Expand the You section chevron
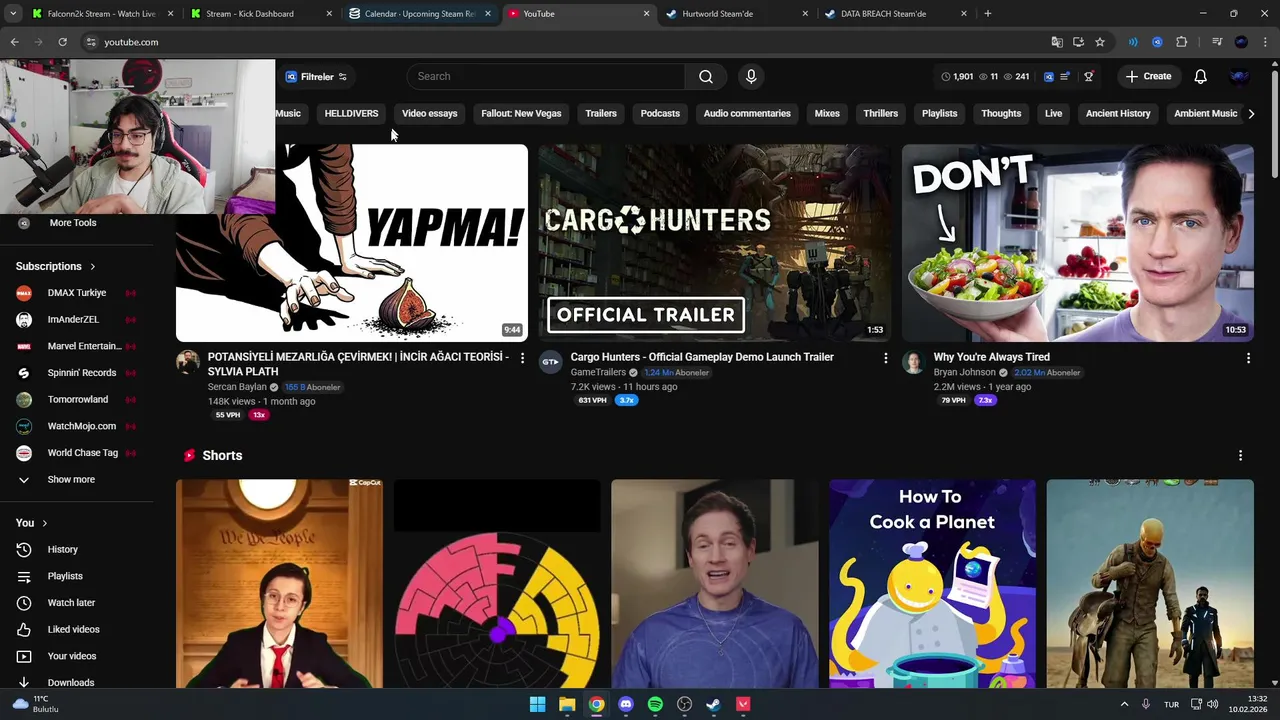The width and height of the screenshot is (1280, 720). (x=44, y=523)
